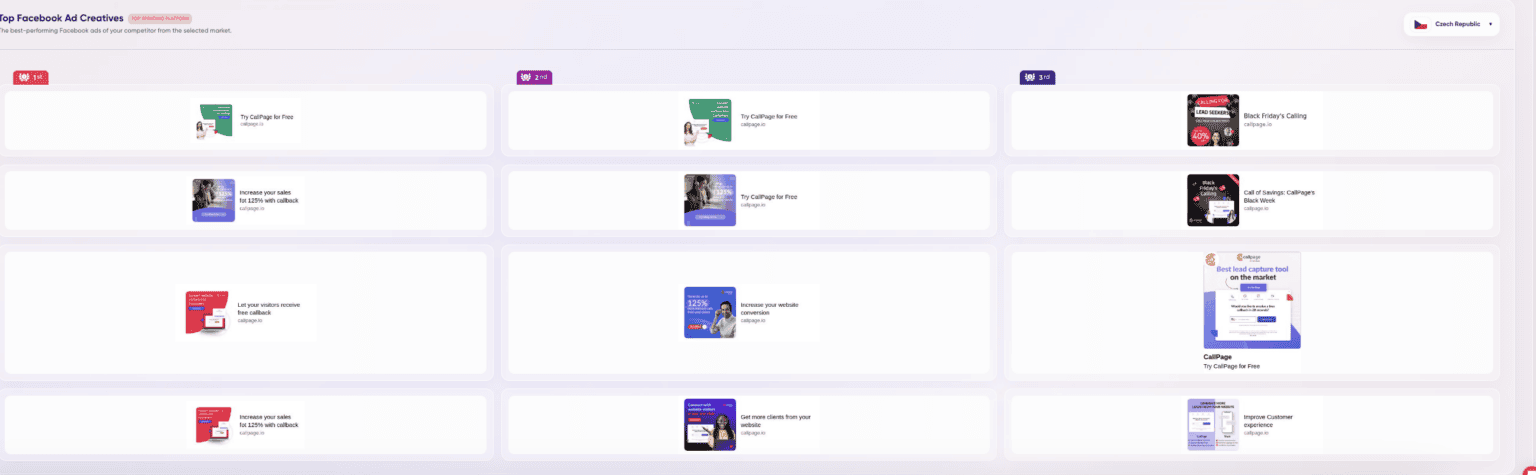The width and height of the screenshot is (1536, 475).
Task: Click the Czech Republic flag icon
Action: [1420, 24]
